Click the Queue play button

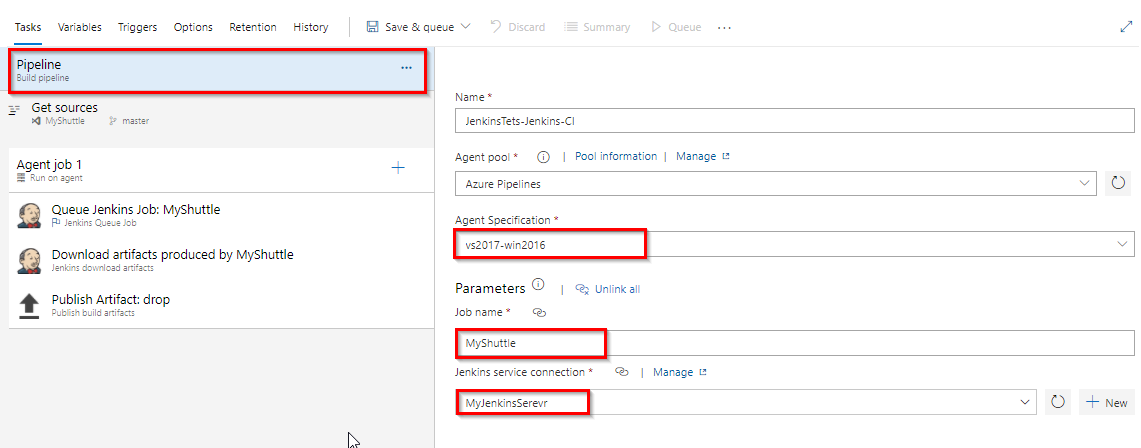pos(676,27)
